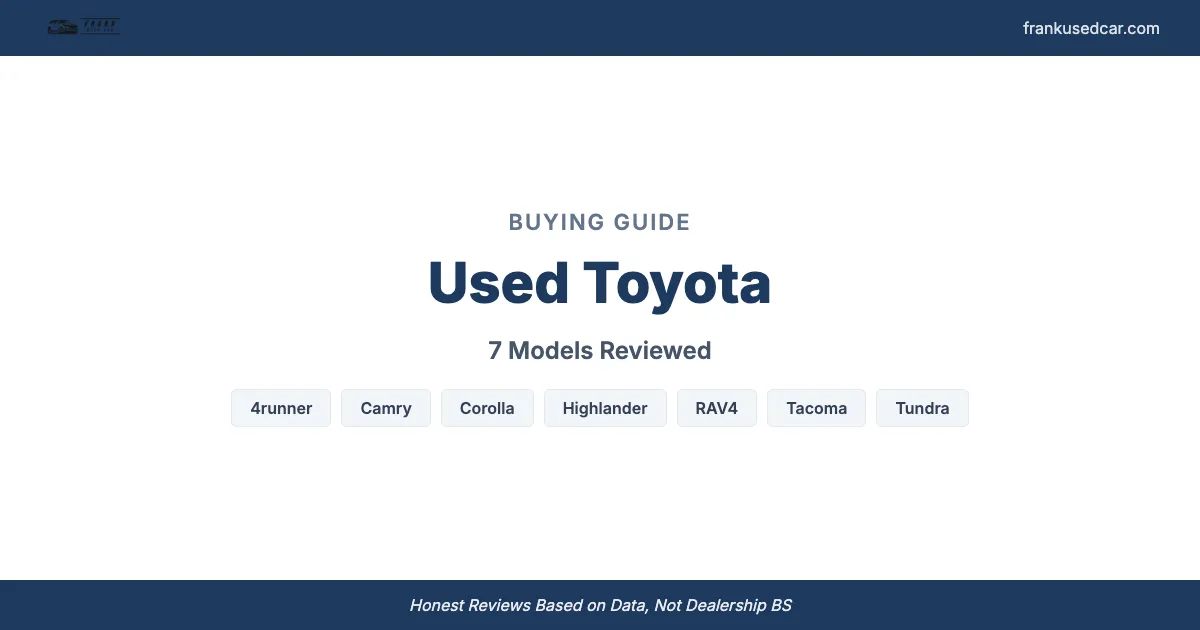Image resolution: width=1200 pixels, height=630 pixels.
Task: Click the BUYING GUIDE label
Action: pyautogui.click(x=599, y=222)
